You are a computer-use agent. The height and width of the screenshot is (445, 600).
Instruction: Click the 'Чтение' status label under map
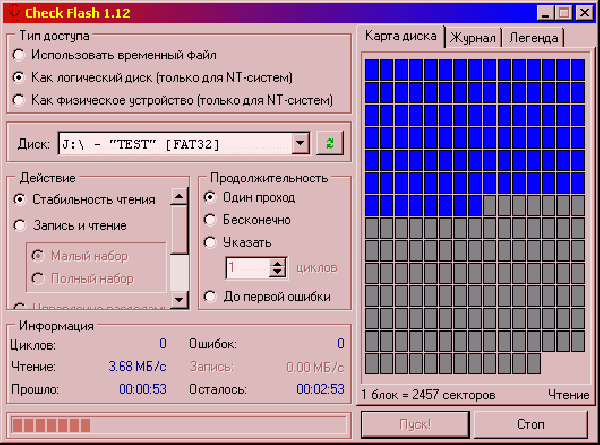point(569,395)
